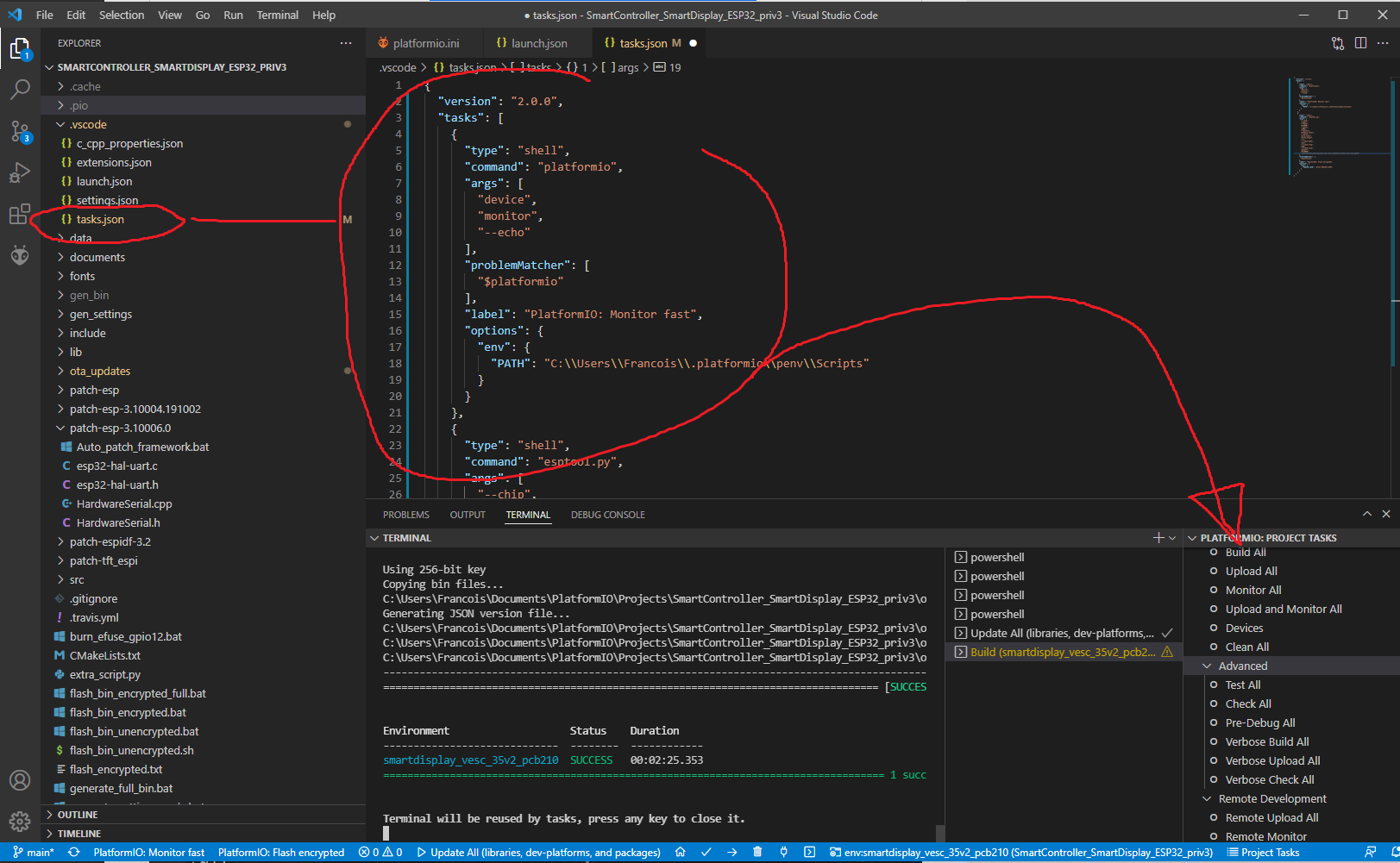Switch to the DEBUG CONSOLE tab

coord(608,515)
